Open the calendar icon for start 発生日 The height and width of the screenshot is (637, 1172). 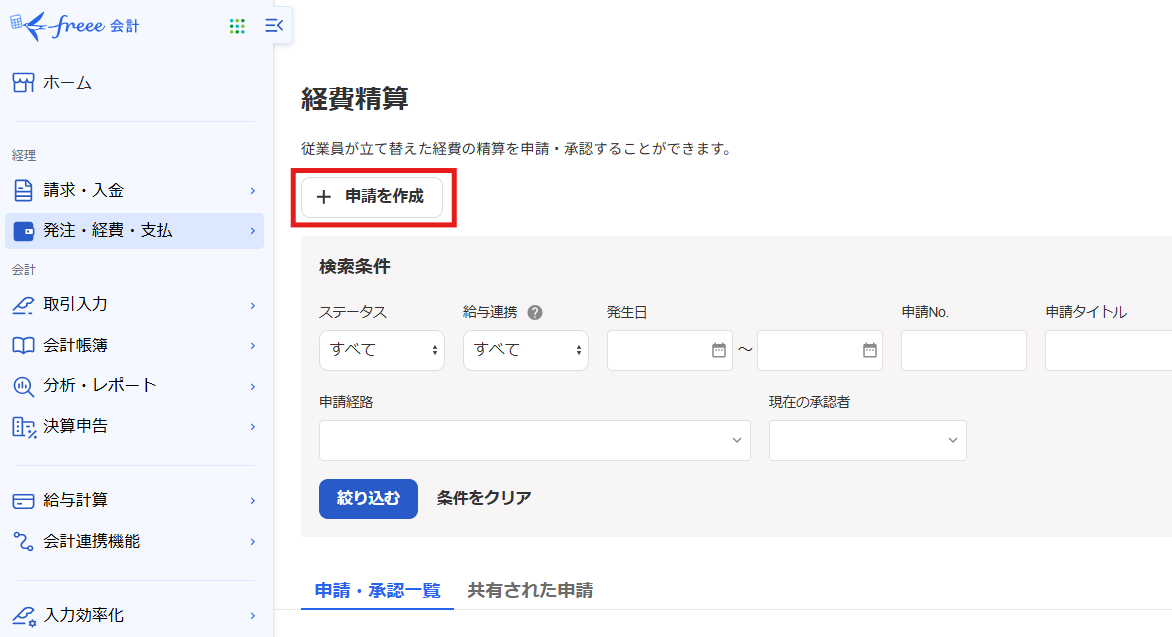click(x=718, y=350)
